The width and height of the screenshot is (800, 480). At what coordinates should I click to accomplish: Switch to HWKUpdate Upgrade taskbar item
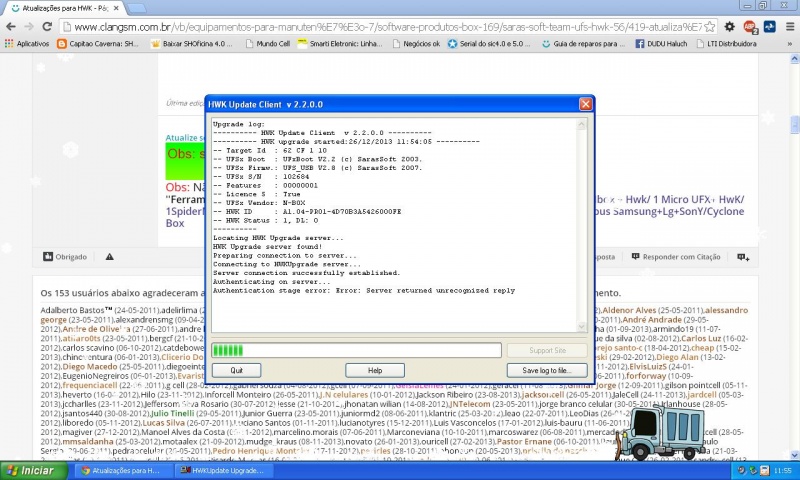[222, 471]
